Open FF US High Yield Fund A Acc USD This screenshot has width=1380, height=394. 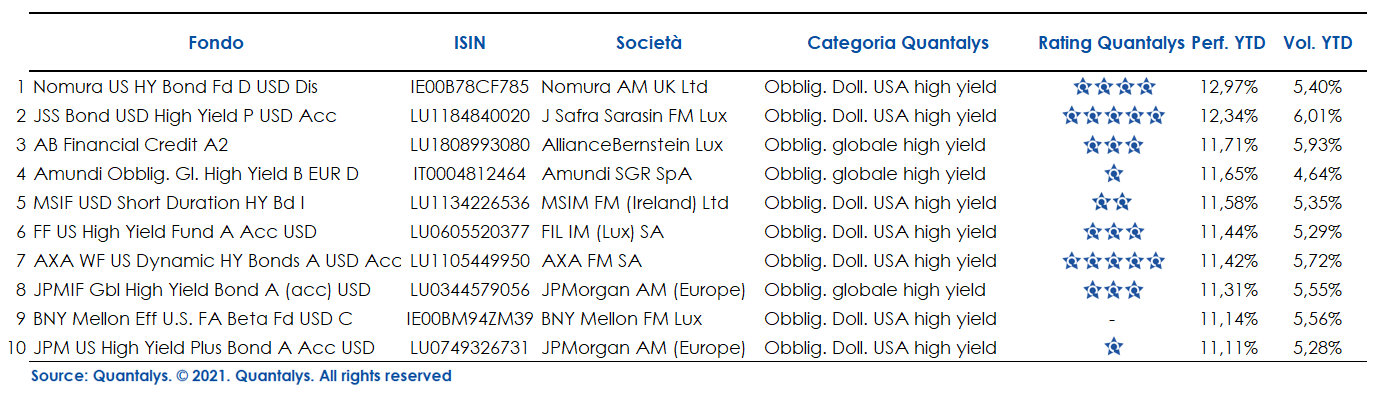tap(175, 232)
